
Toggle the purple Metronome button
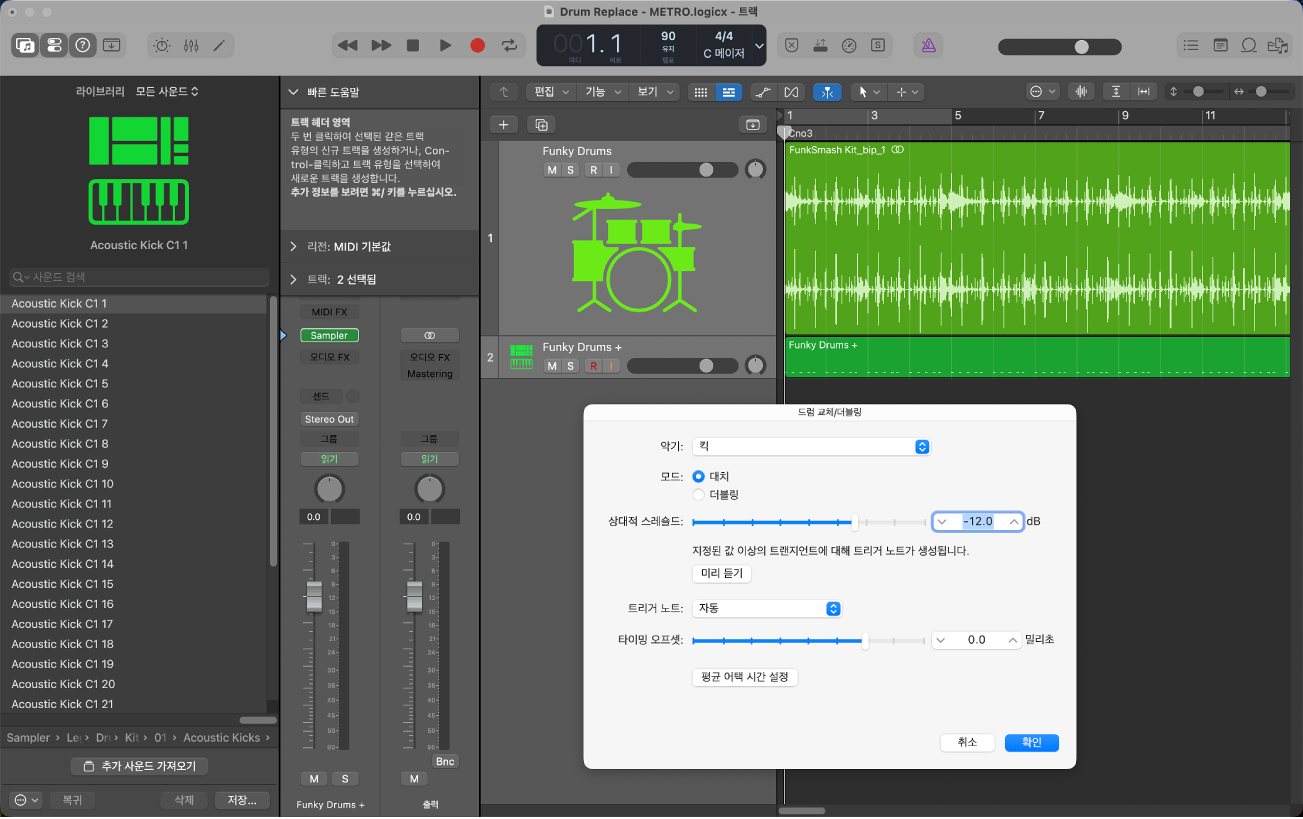pyautogui.click(x=928, y=45)
